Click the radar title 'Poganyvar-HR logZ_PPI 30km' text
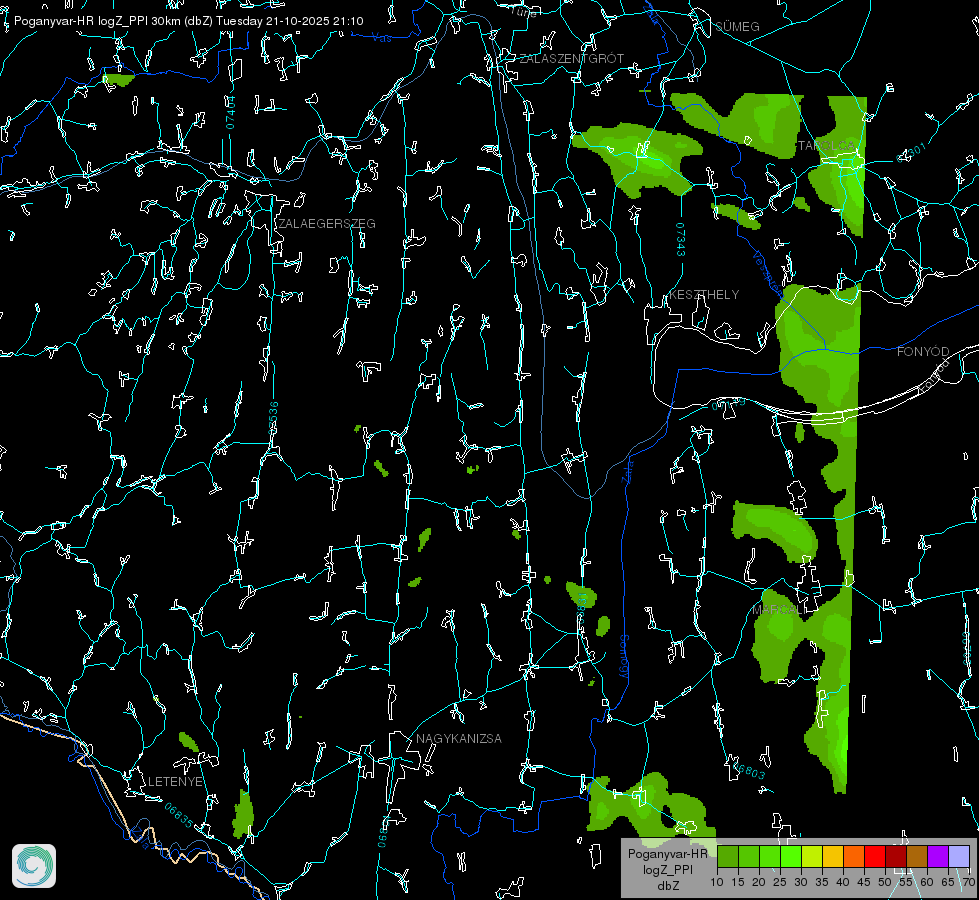 point(96,21)
